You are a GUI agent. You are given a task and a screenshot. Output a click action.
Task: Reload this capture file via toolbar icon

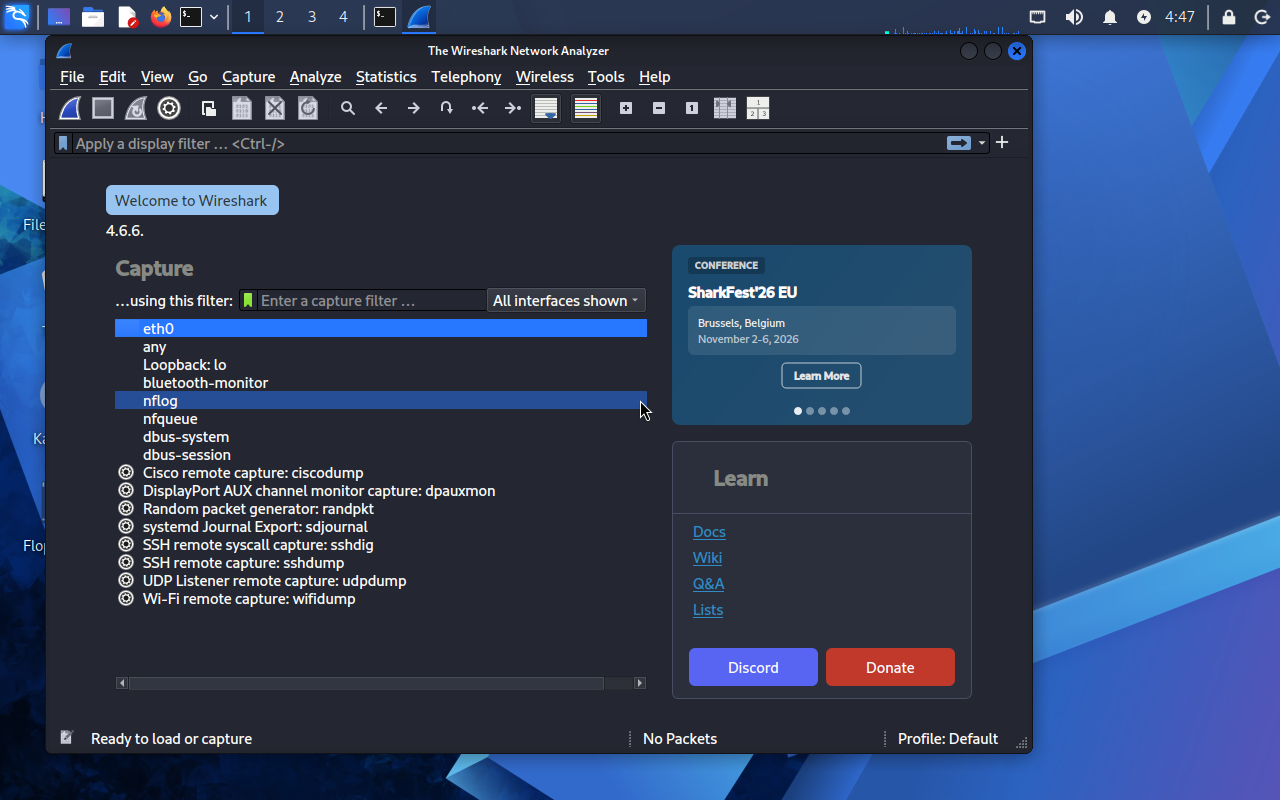point(308,108)
